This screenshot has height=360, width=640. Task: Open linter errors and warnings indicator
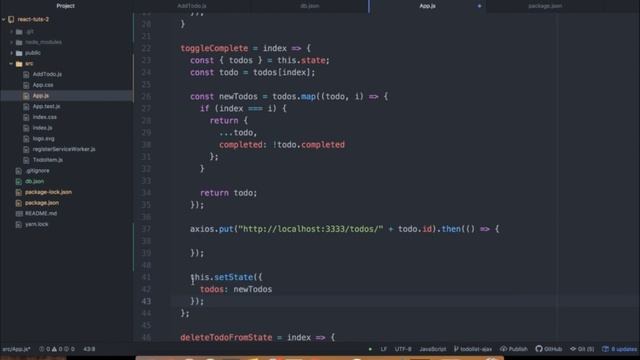57,349
